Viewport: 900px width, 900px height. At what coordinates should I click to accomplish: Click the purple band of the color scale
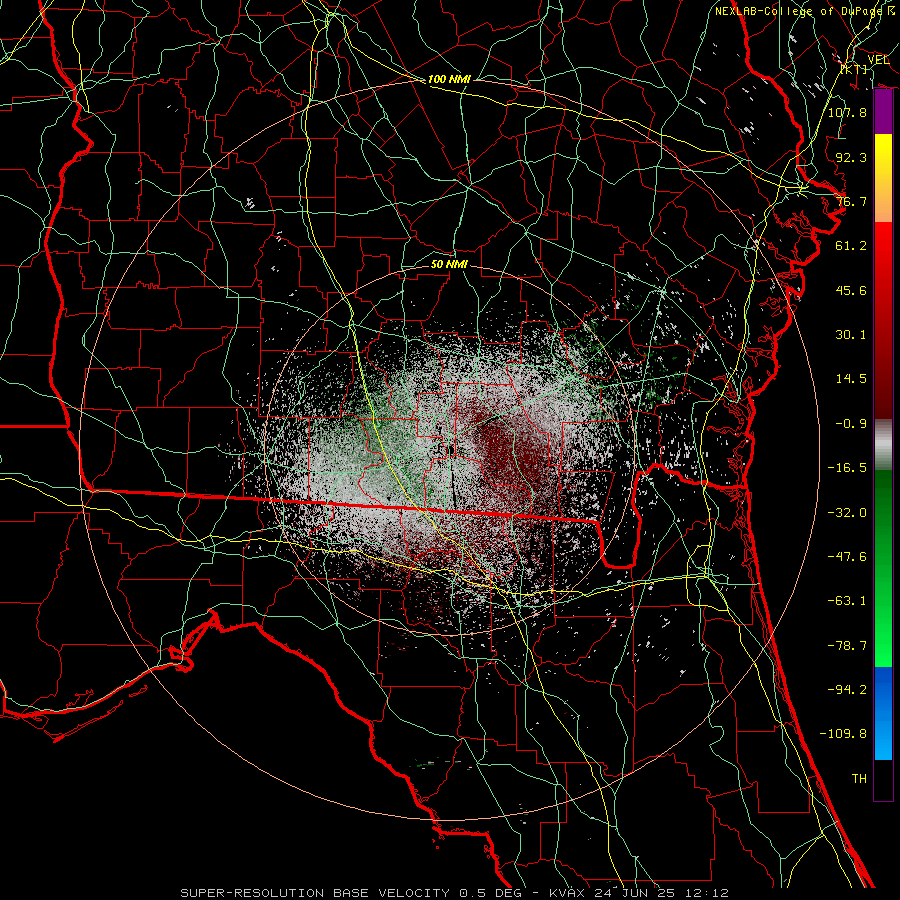pos(883,112)
